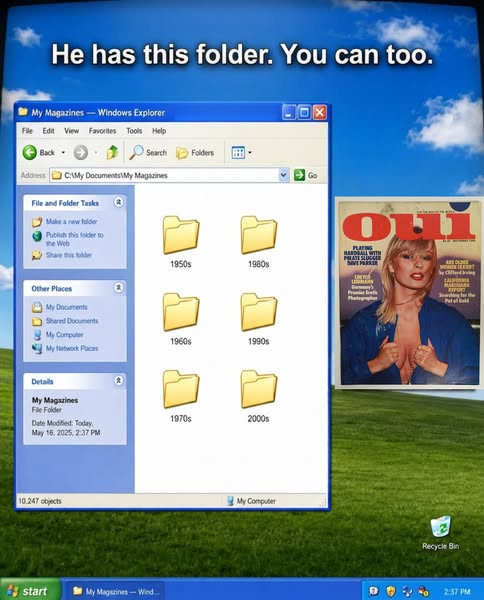Click the shield security tray icon
Screen dimensions: 484x600
pos(390,591)
